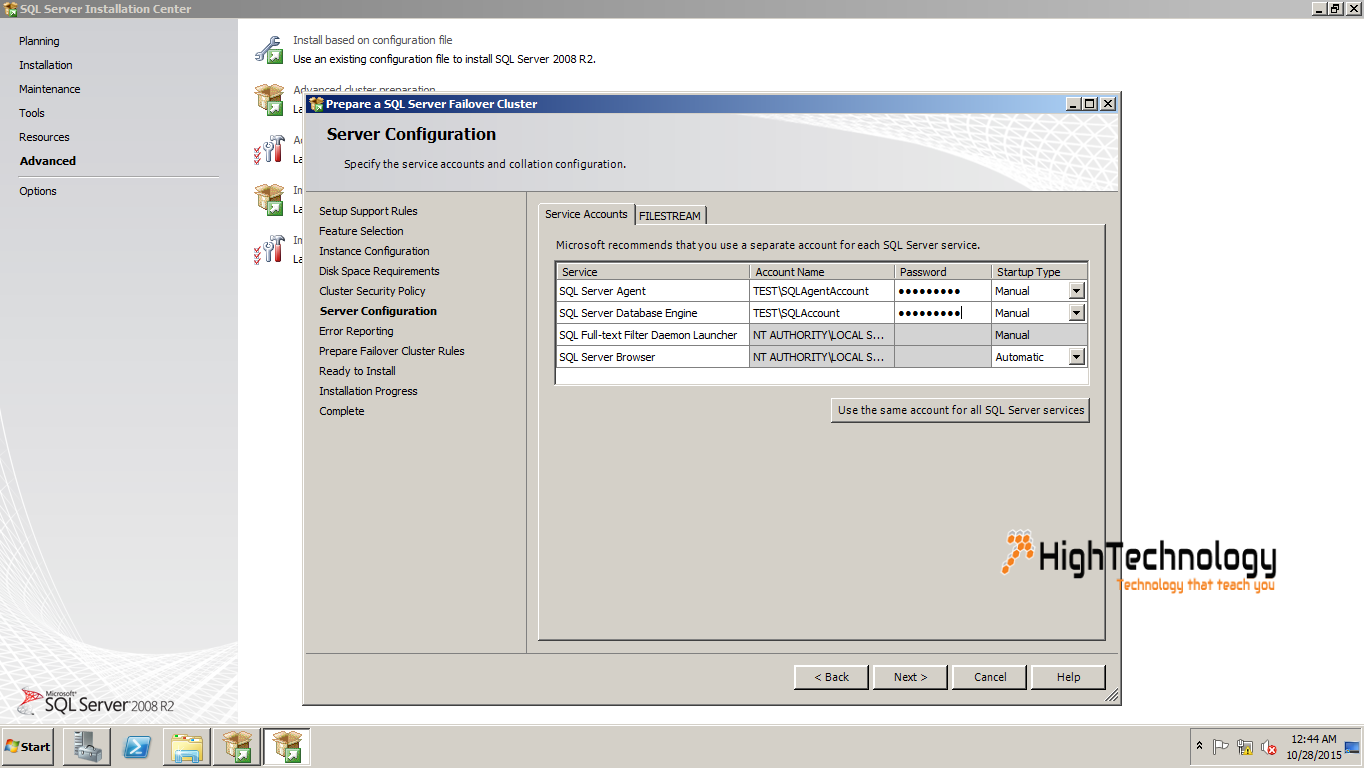This screenshot has width=1364, height=768.
Task: Click the Password column header
Action: [x=943, y=271]
